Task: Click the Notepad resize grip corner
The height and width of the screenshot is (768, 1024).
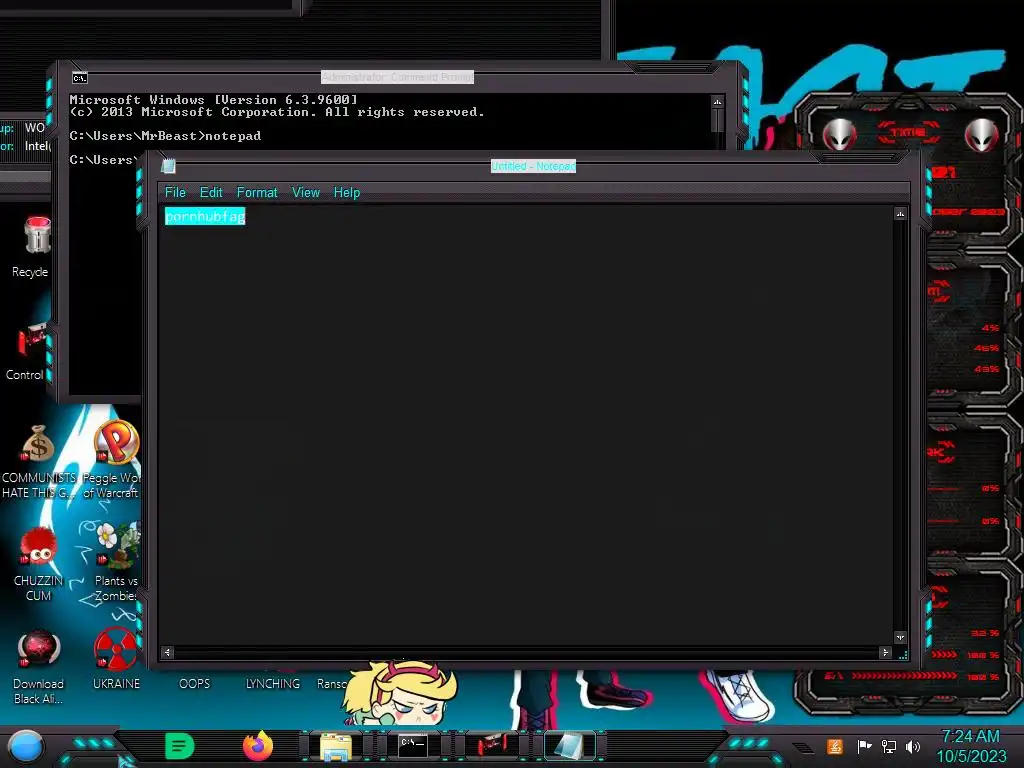Action: pyautogui.click(x=903, y=654)
